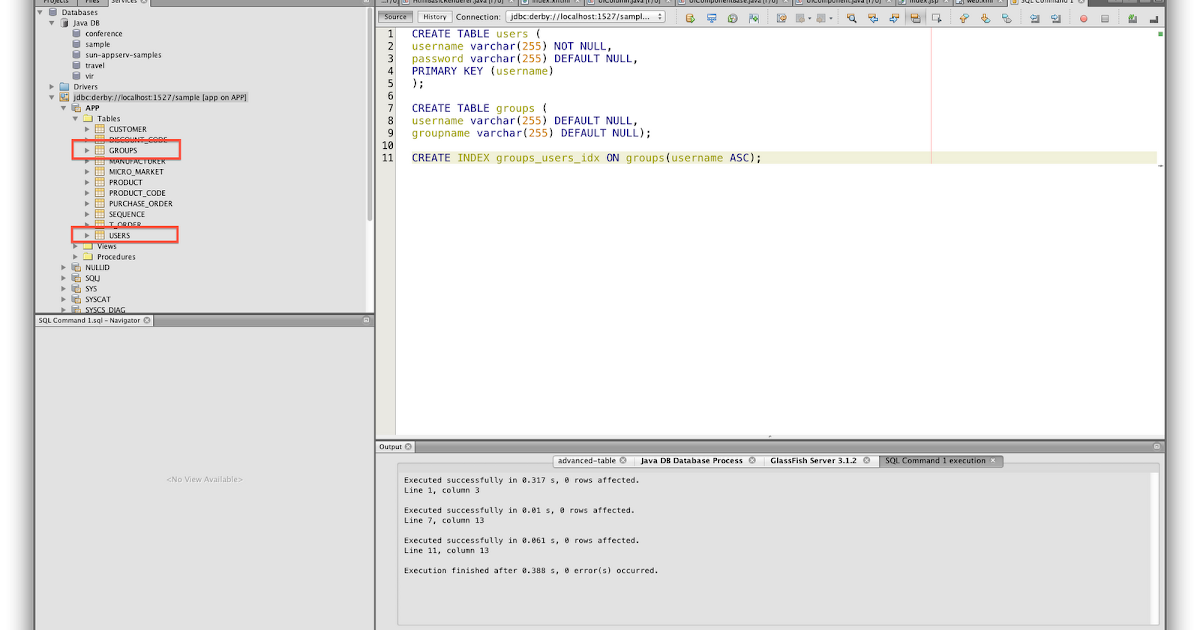Close the SQL Command 1.sql Navigator panel
The image size is (1200, 630).
click(x=147, y=320)
